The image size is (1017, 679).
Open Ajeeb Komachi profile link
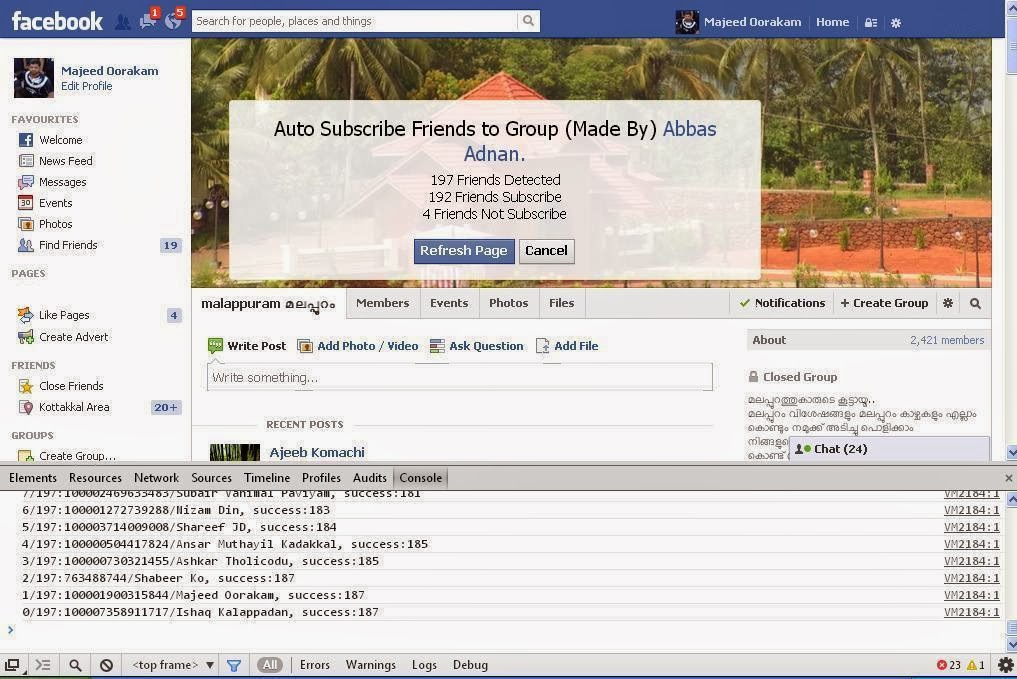[x=317, y=453]
